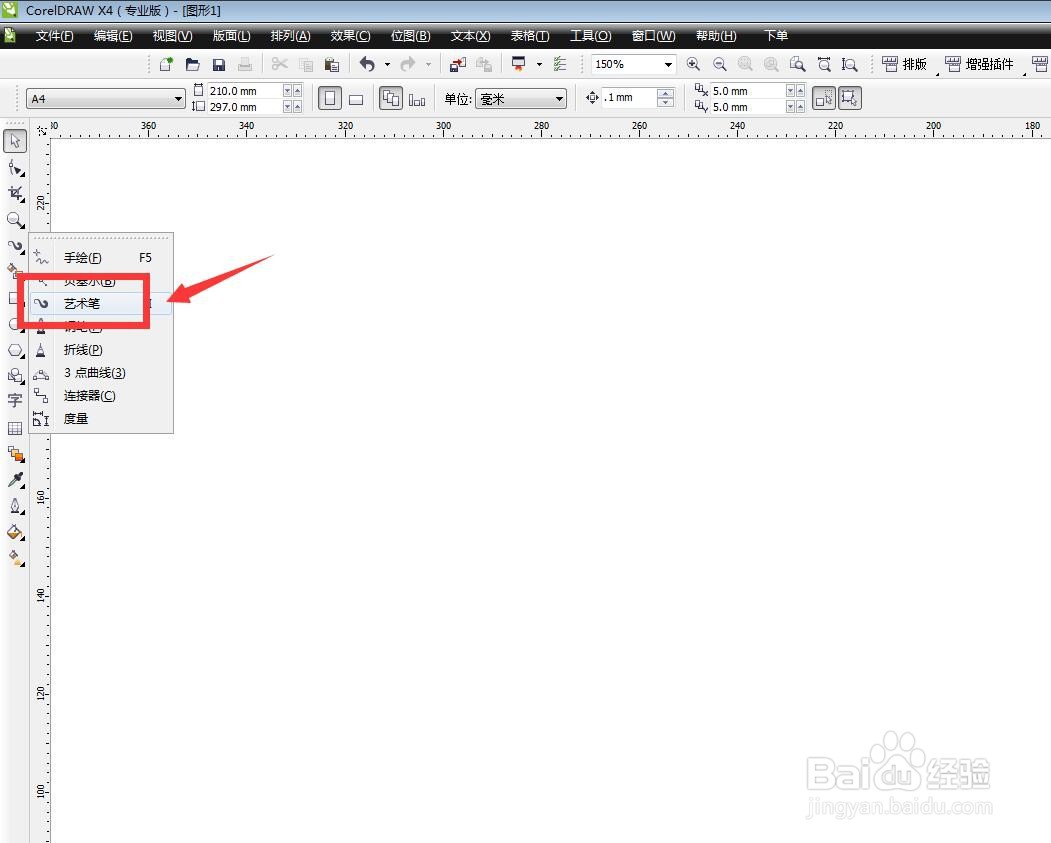Open the 150% zoom level dropdown
The width and height of the screenshot is (1051, 843).
tap(668, 64)
